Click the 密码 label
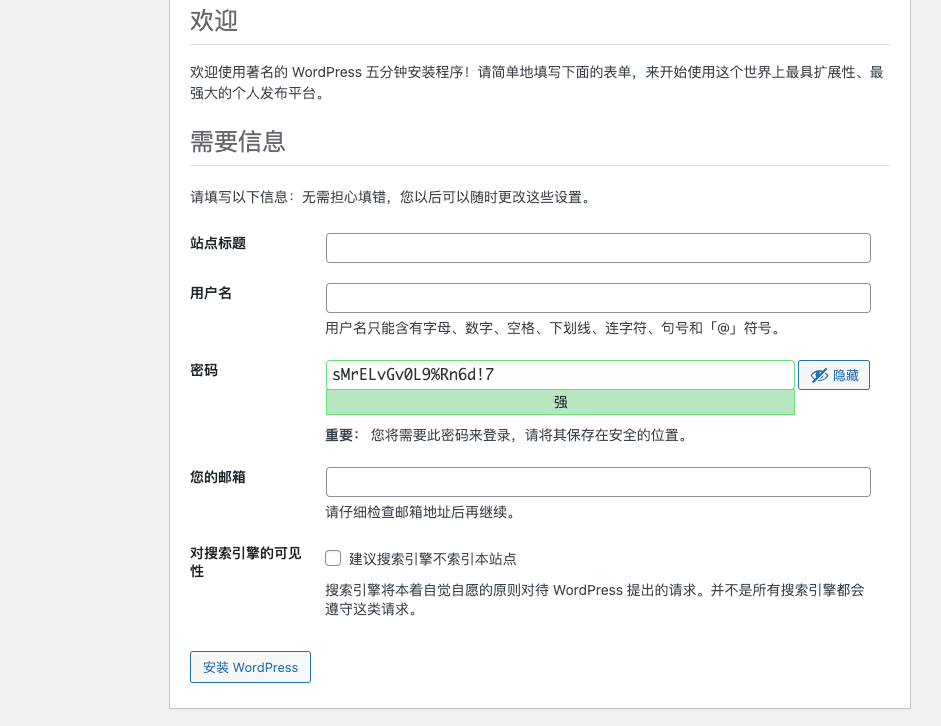Image resolution: width=941 pixels, height=726 pixels. coord(204,370)
